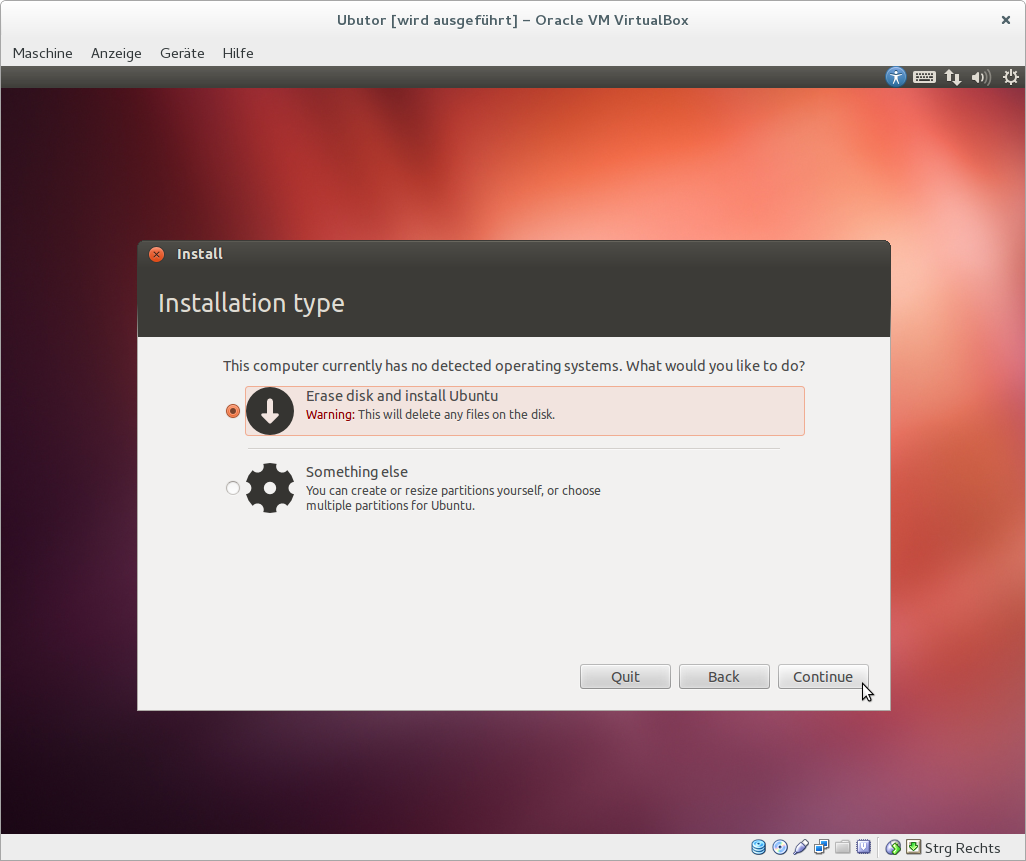
Task: Open the Anzeige menu
Action: (116, 53)
